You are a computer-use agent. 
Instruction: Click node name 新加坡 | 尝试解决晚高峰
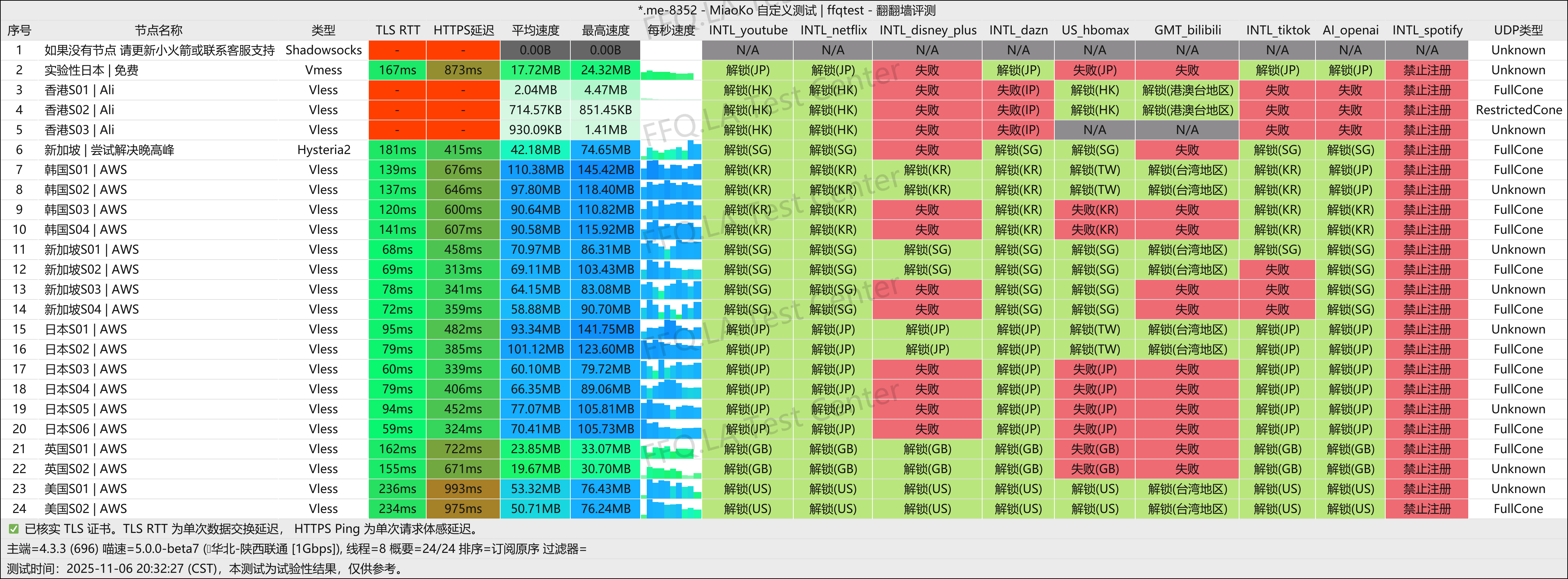tap(109, 150)
